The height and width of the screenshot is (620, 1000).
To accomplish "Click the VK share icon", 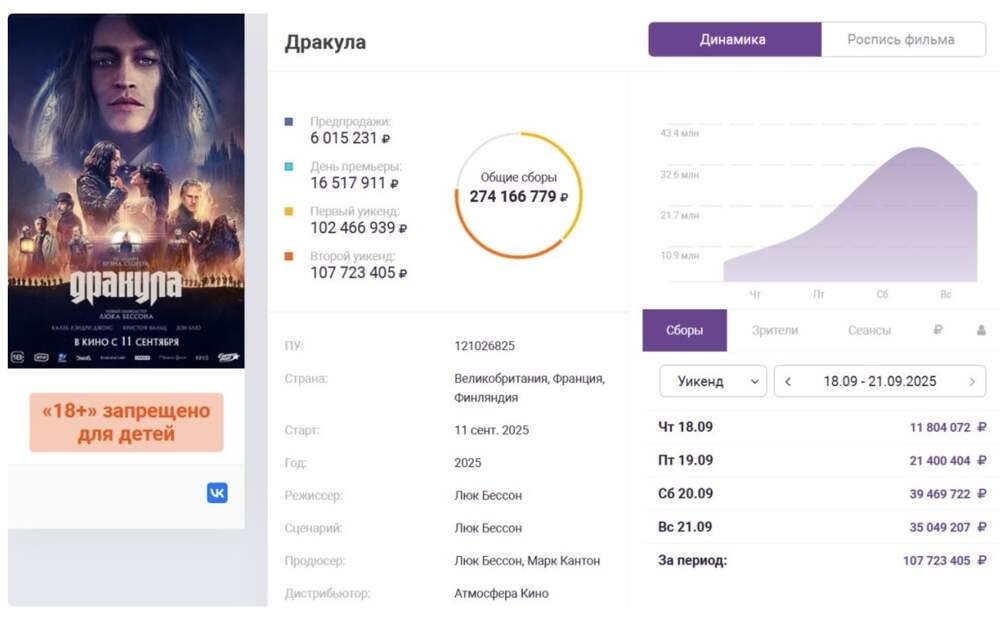I will tap(217, 492).
